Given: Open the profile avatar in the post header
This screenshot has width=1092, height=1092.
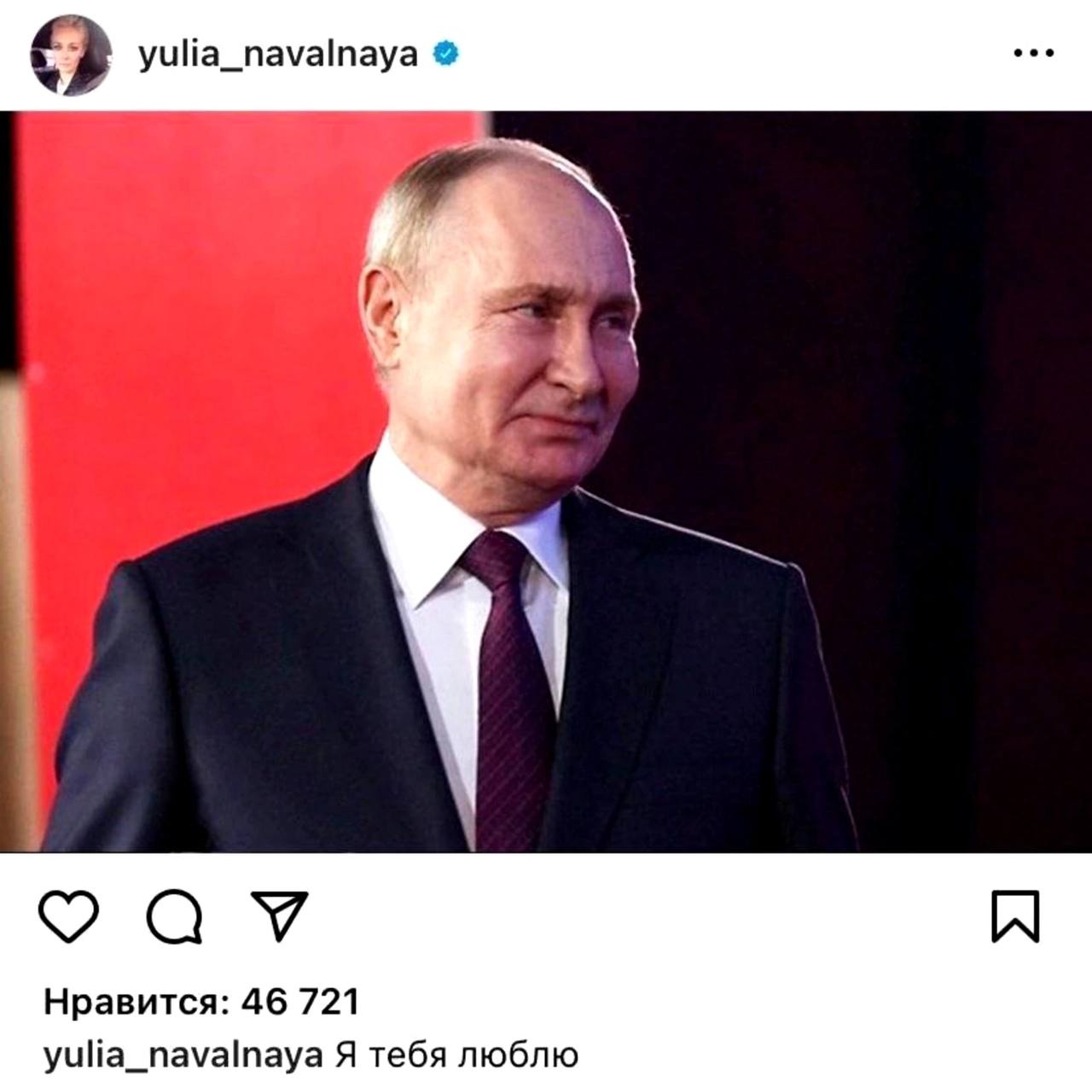Looking at the screenshot, I should 71,55.
